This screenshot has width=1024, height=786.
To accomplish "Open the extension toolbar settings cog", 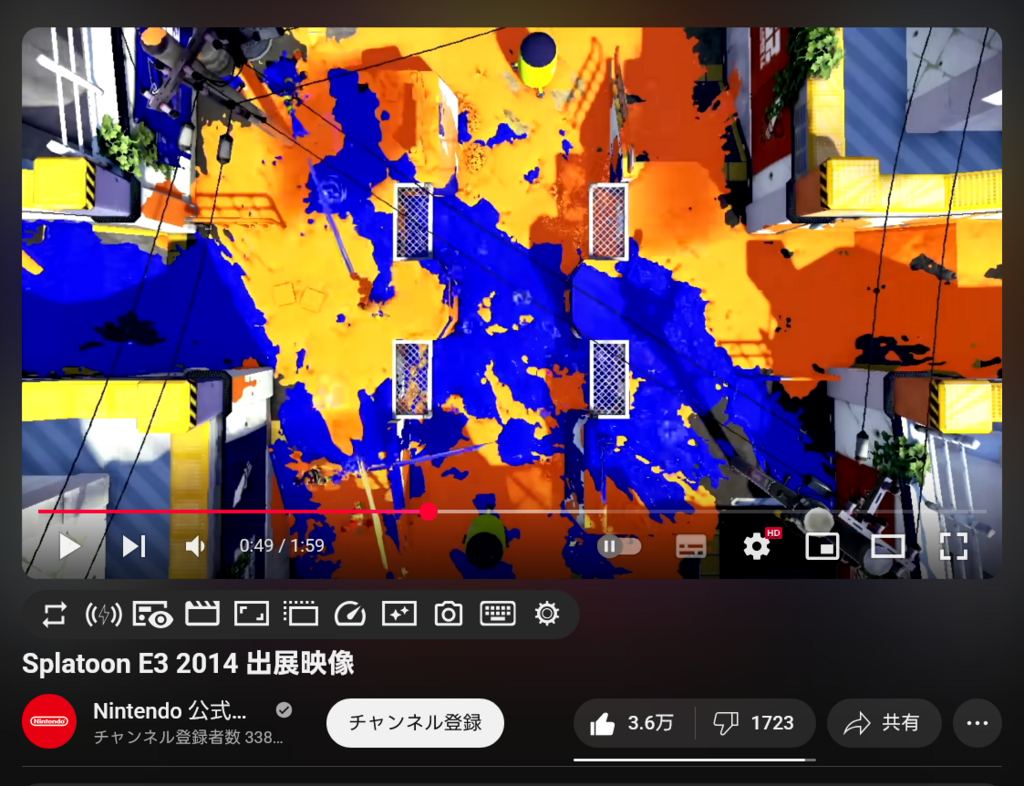I will point(547,614).
